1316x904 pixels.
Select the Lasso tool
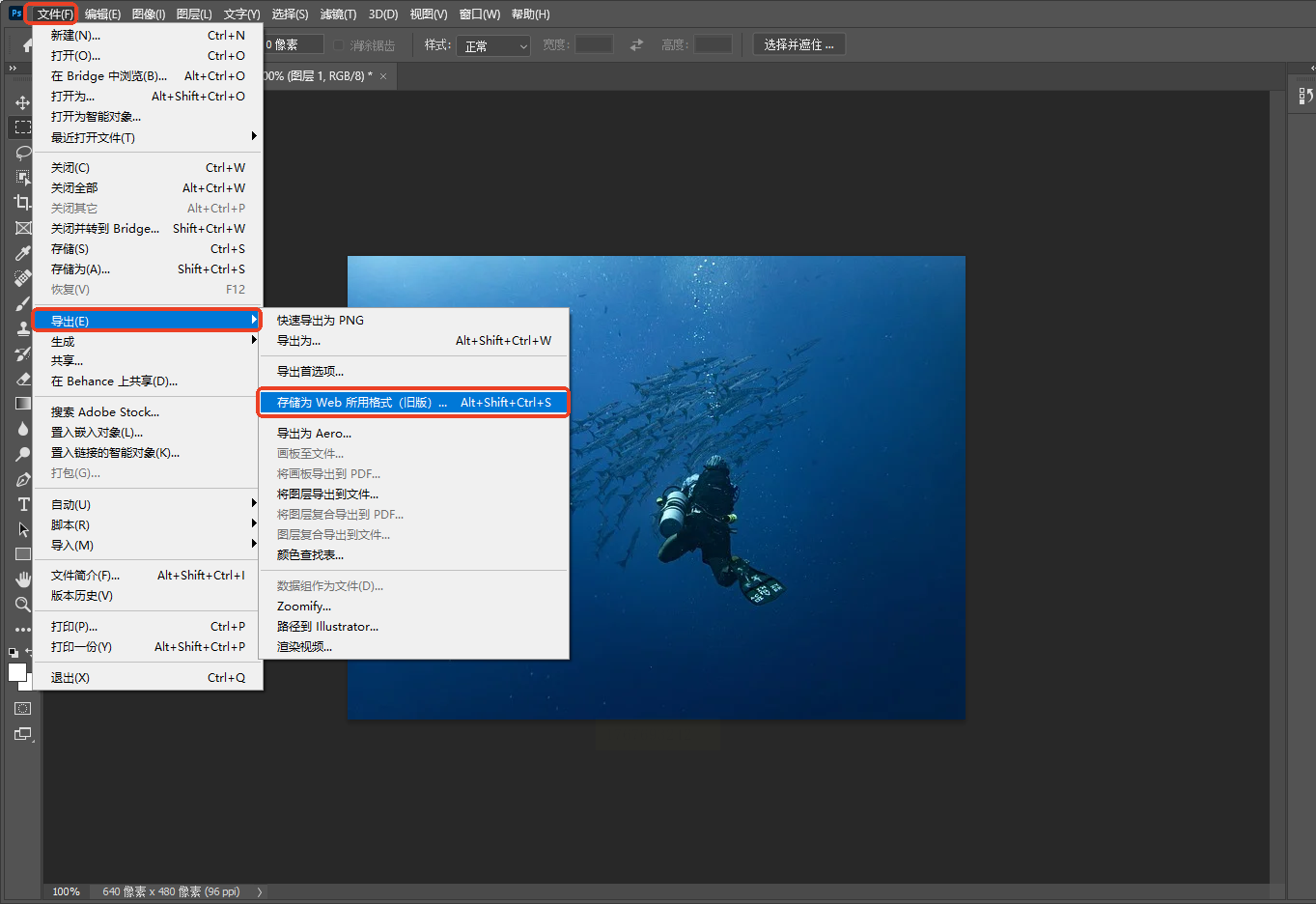(22, 153)
